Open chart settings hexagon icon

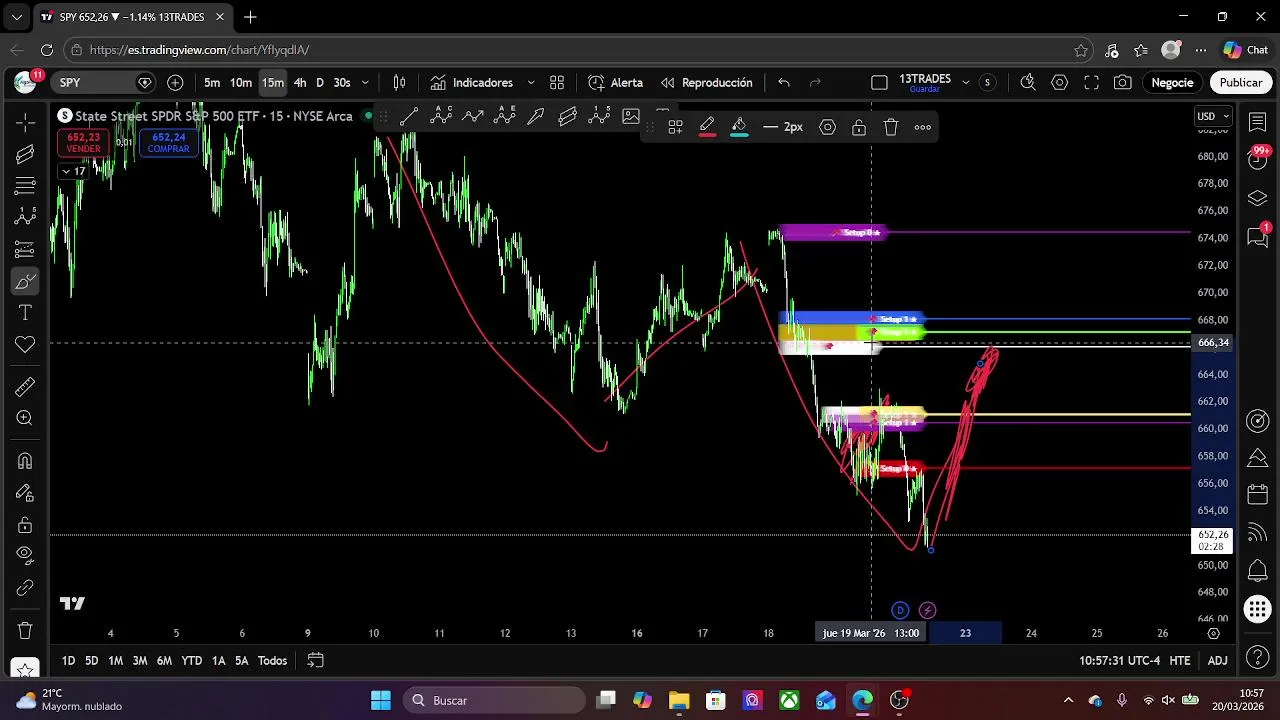pos(1060,83)
